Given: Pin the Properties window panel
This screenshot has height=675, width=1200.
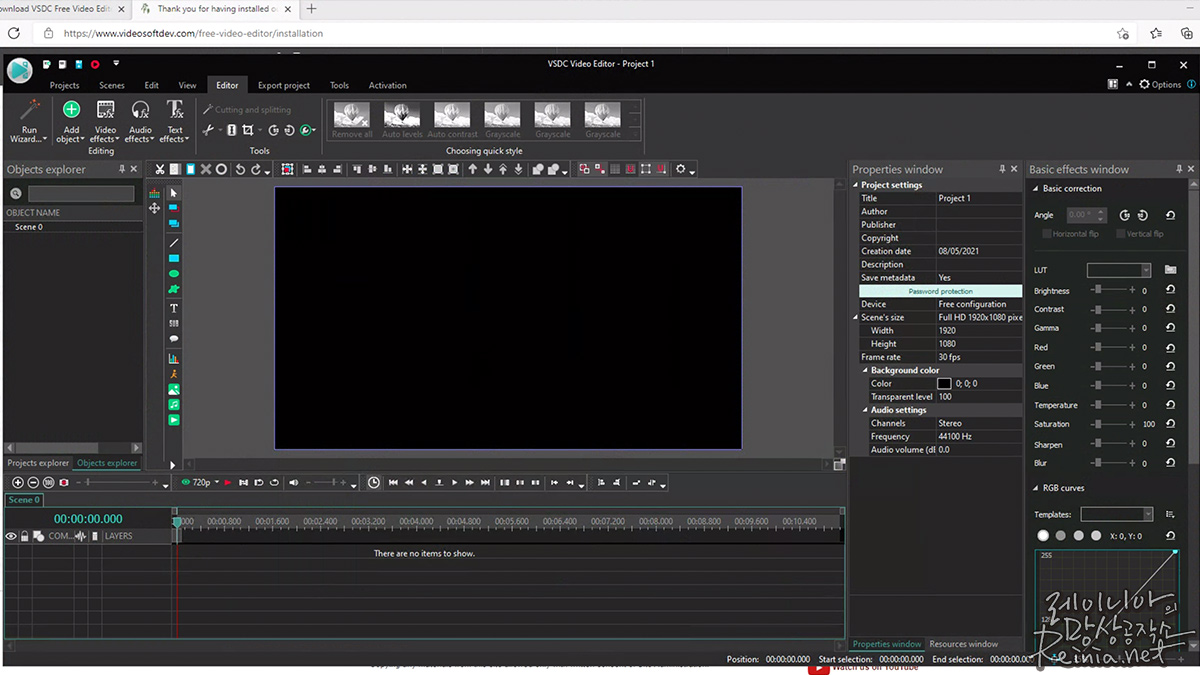Looking at the screenshot, I should pyautogui.click(x=1002, y=169).
